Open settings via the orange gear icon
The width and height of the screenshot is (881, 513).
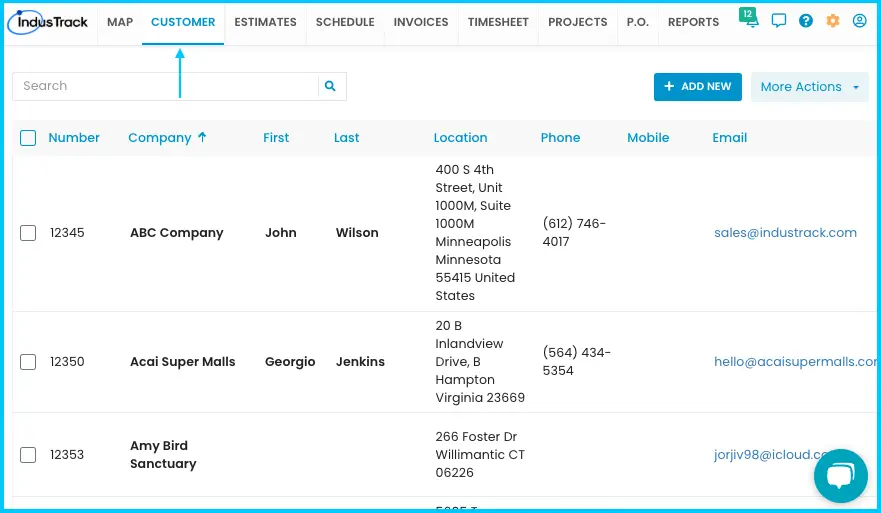click(833, 21)
